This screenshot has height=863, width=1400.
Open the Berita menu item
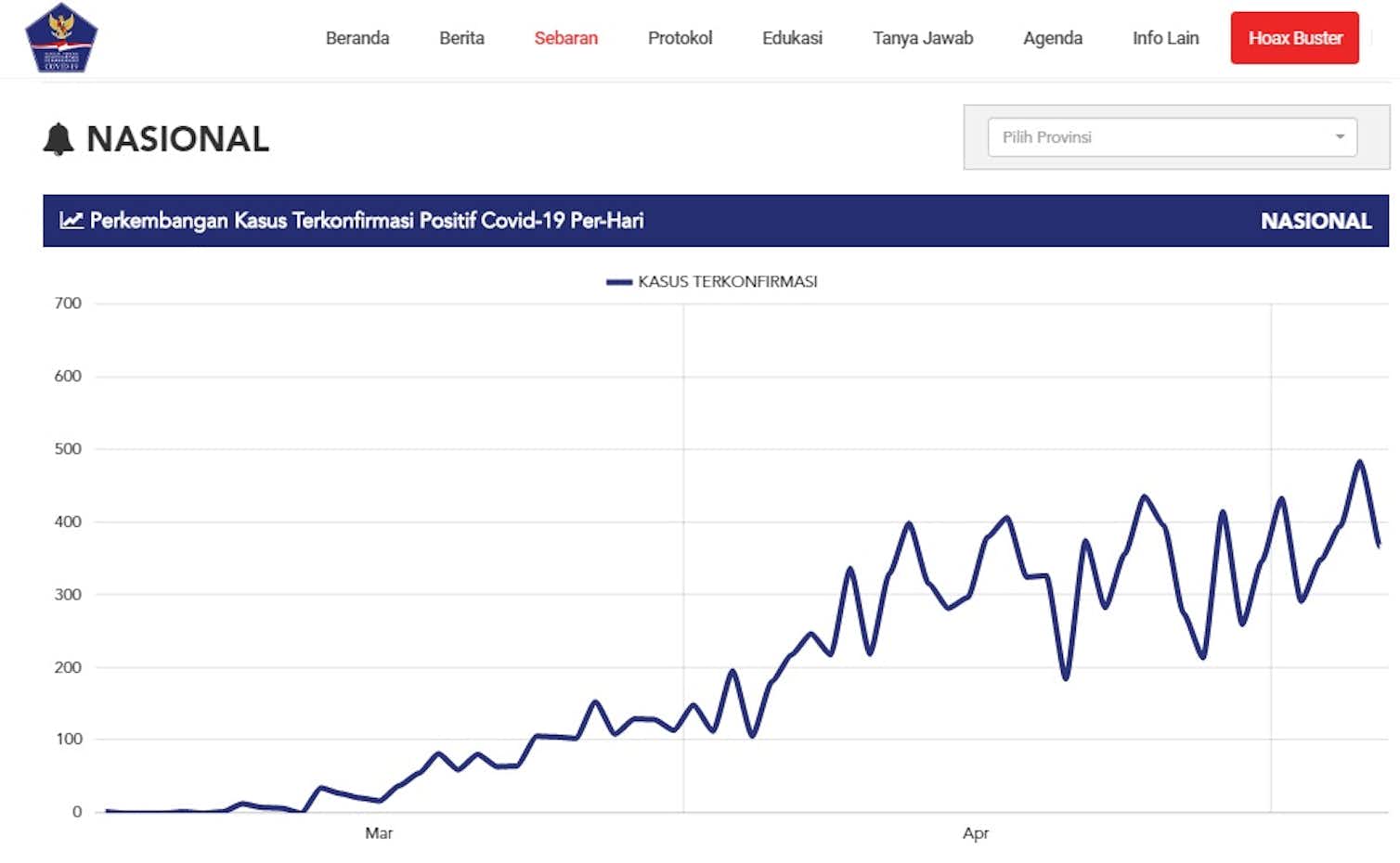point(461,38)
